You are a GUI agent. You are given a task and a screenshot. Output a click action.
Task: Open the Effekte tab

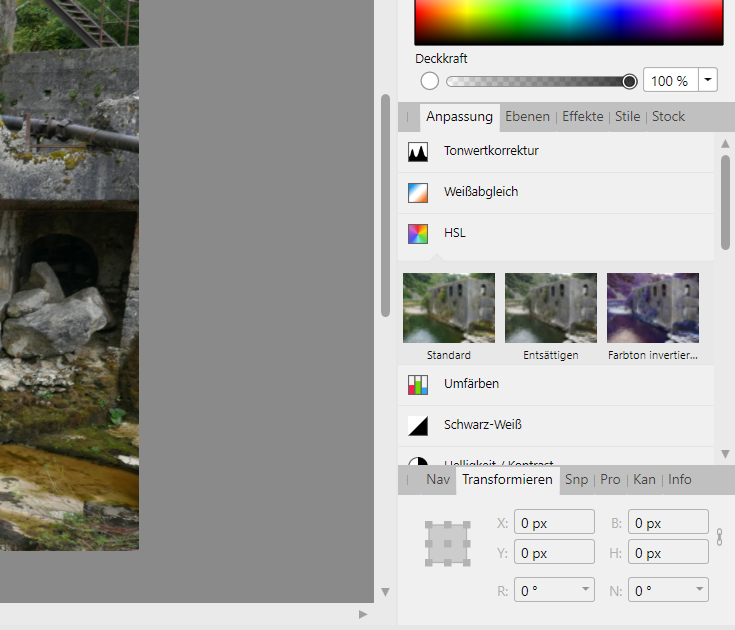coord(583,117)
